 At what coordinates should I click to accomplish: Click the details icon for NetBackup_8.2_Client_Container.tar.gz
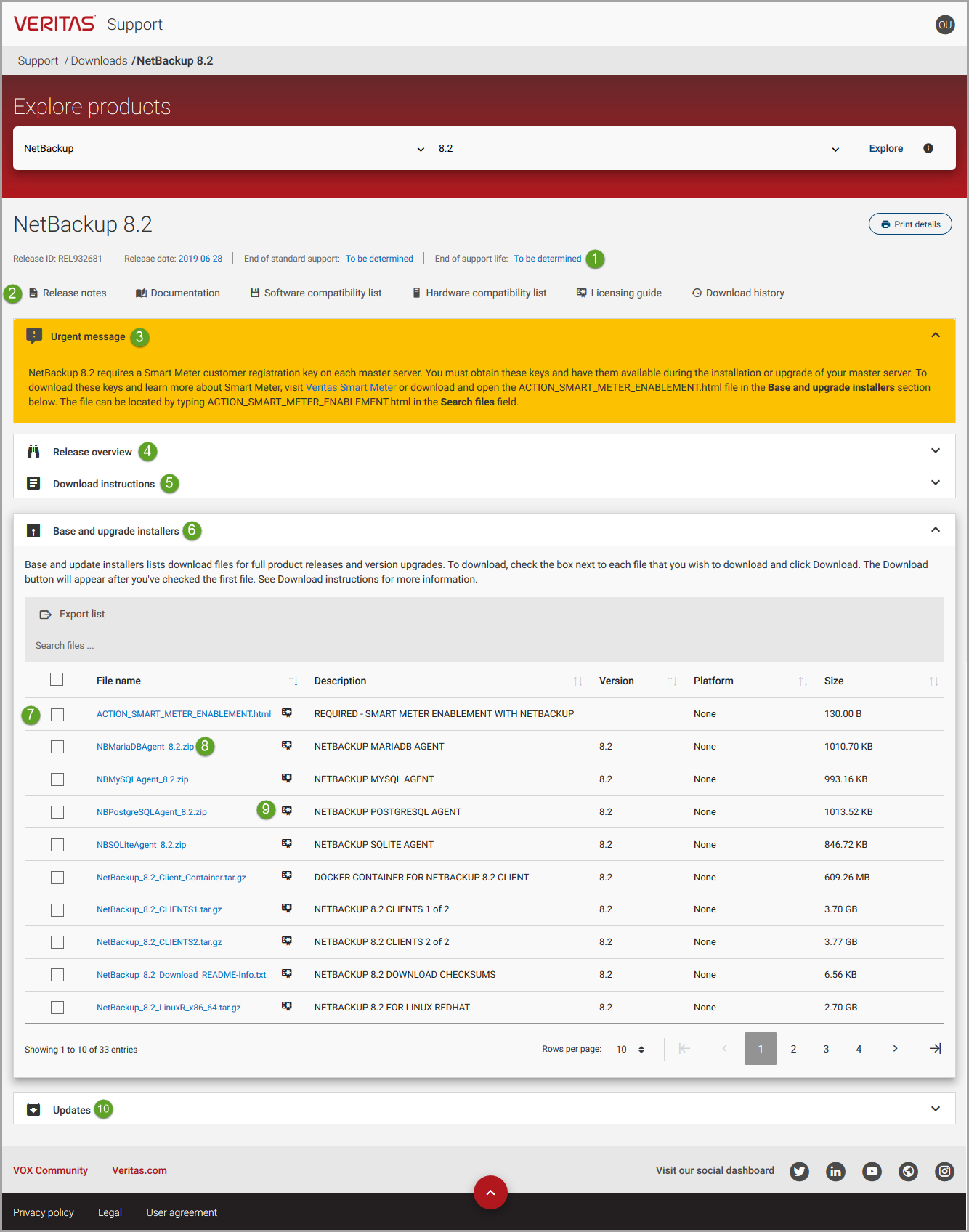pos(287,876)
